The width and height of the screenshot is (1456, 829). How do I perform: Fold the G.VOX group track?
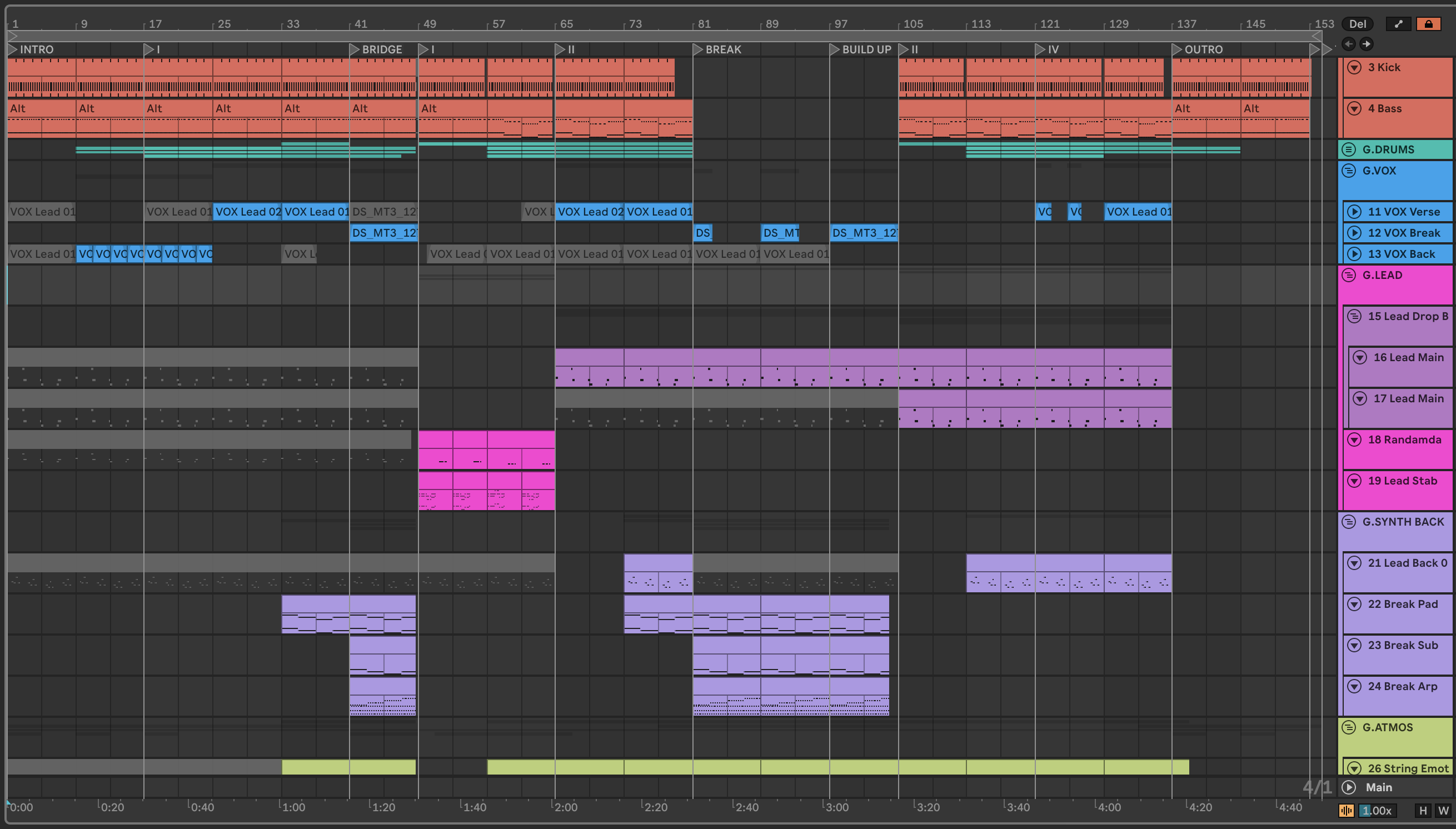[x=1348, y=170]
